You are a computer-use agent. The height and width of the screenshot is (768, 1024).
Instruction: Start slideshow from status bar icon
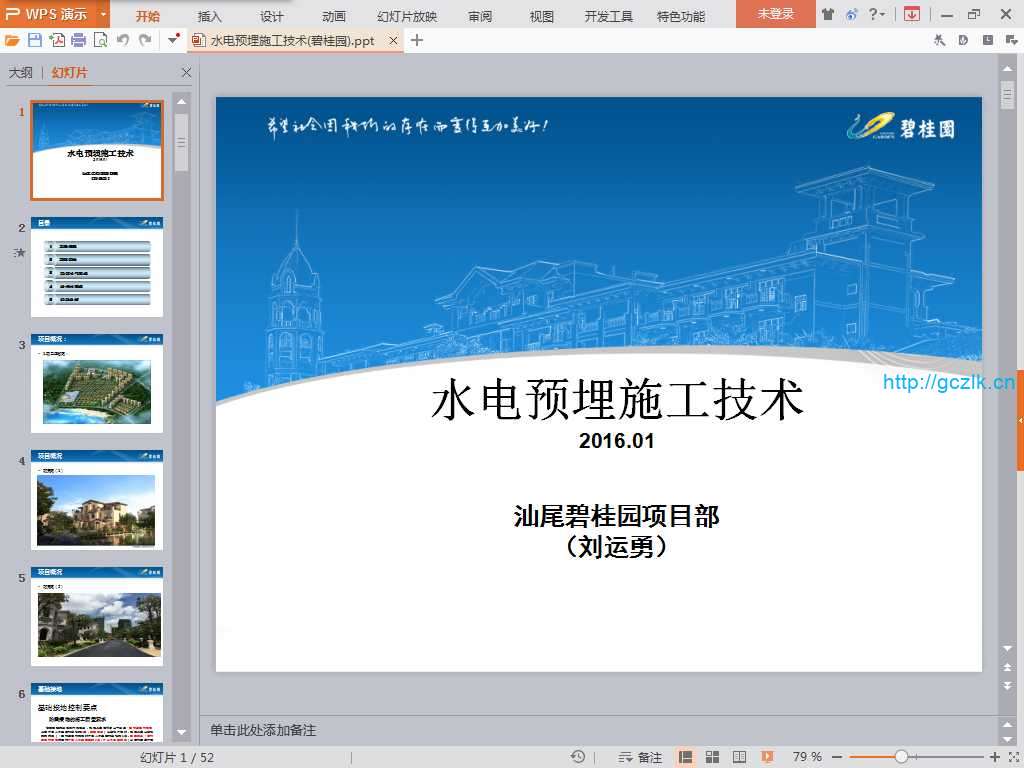[768, 757]
